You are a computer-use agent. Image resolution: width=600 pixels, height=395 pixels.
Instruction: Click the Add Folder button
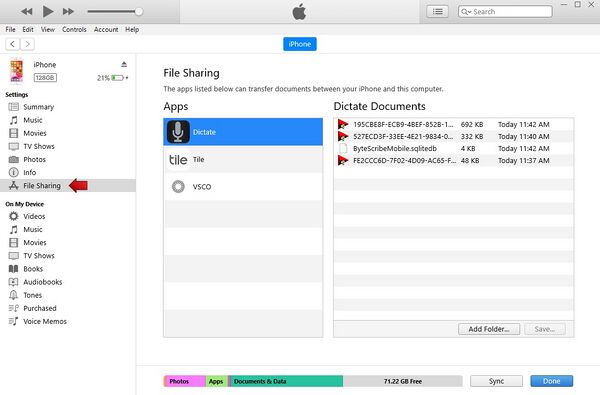click(489, 329)
